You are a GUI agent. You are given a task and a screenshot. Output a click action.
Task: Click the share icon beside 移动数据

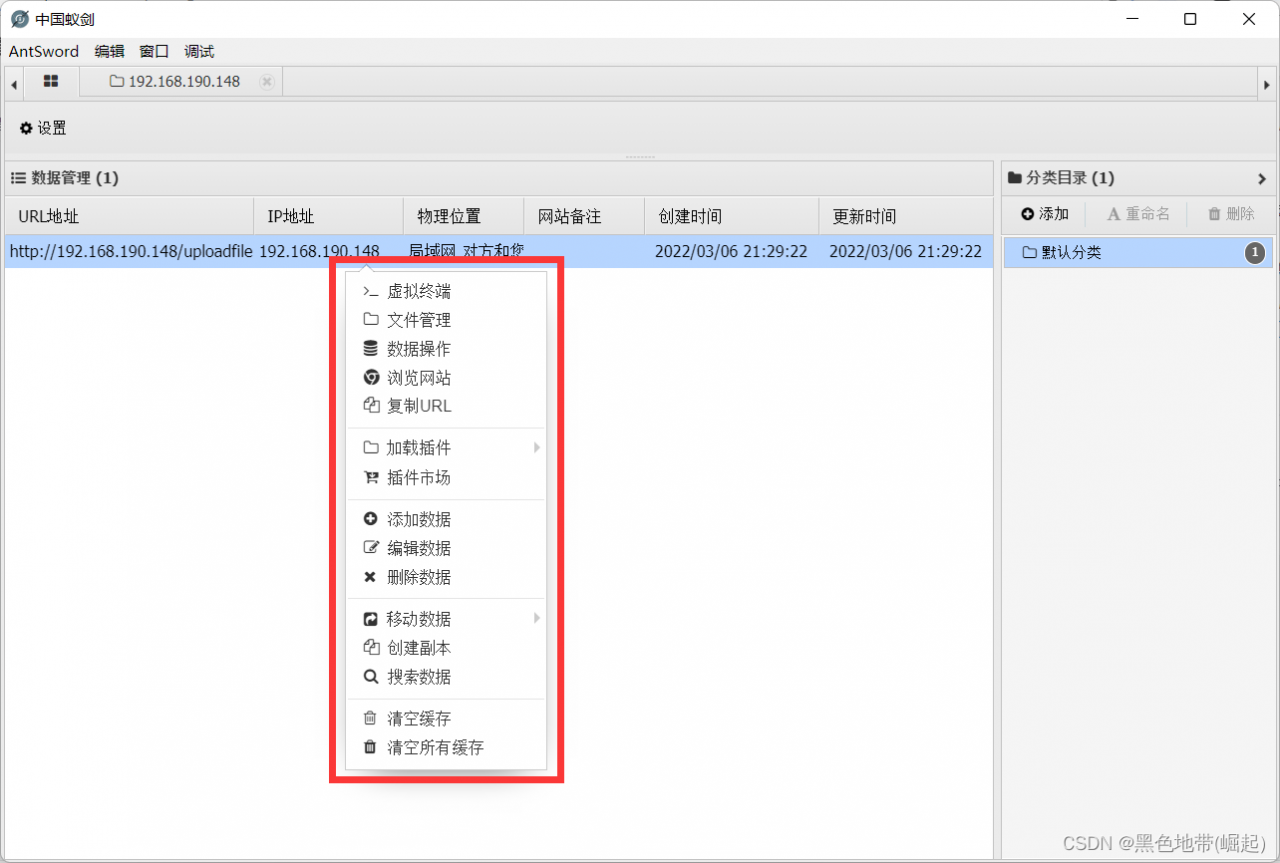pos(369,619)
